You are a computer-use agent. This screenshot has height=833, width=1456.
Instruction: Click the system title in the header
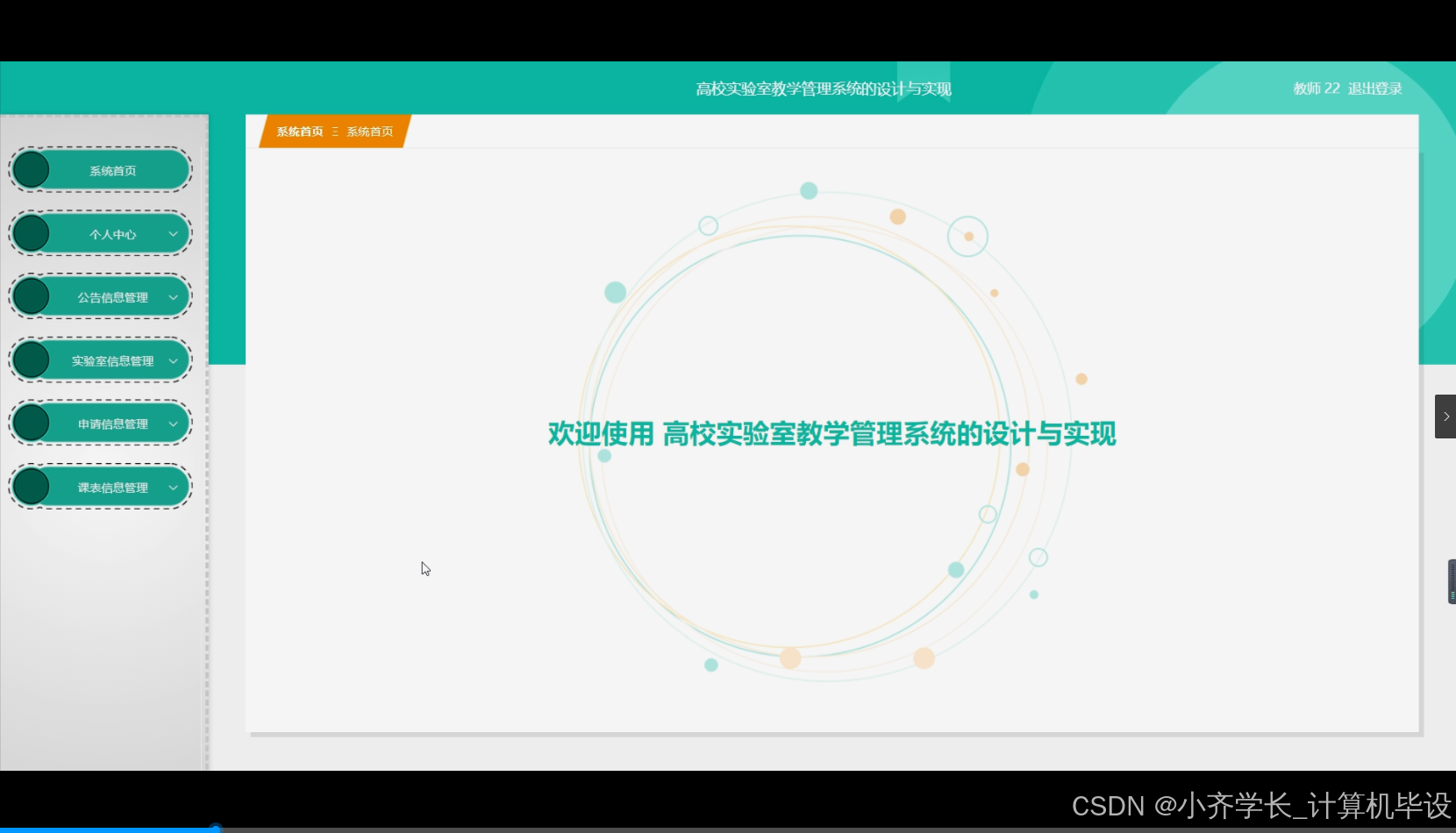(x=823, y=89)
